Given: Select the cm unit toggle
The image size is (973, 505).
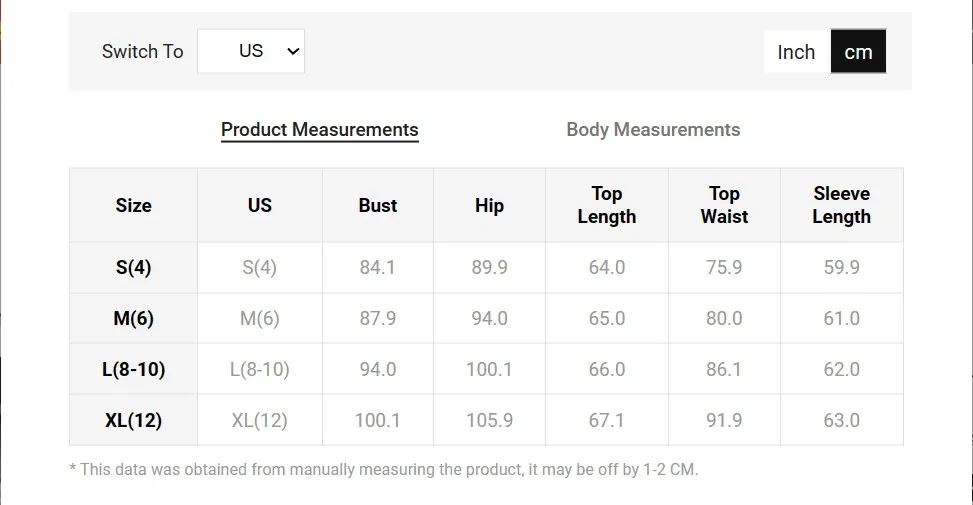Looking at the screenshot, I should click(x=858, y=51).
